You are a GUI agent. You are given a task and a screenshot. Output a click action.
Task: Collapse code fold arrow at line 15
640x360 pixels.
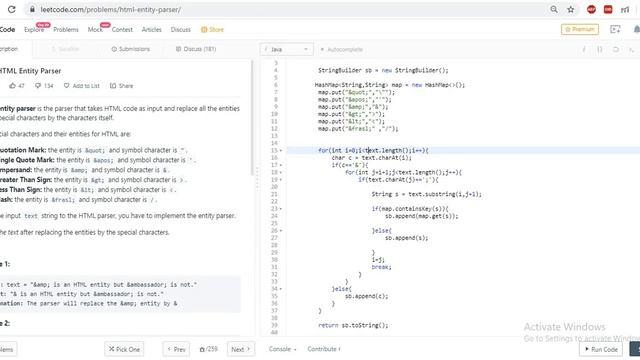pos(281,151)
